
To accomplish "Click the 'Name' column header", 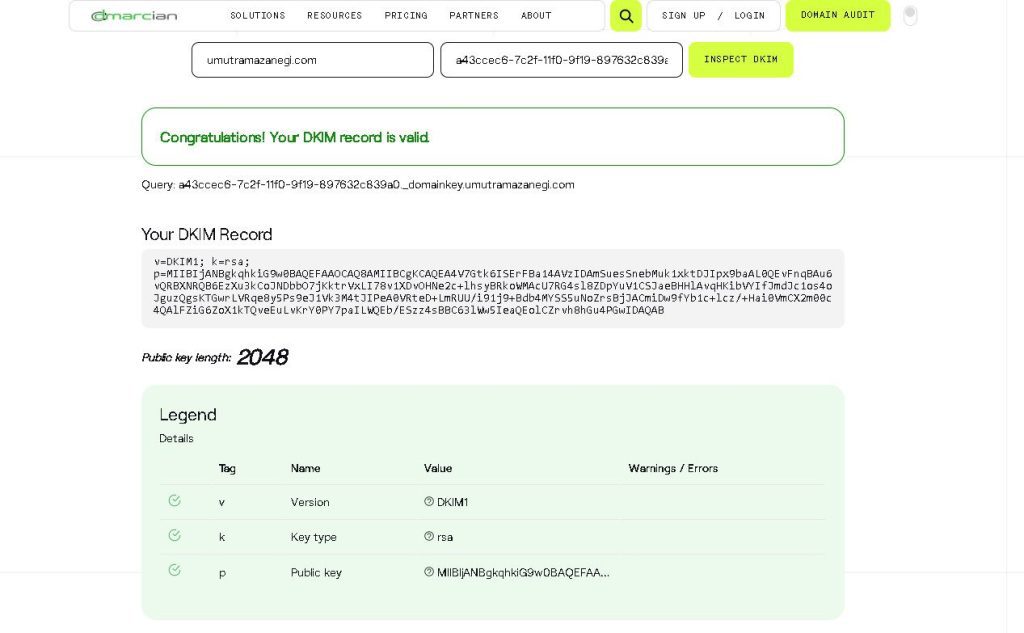I will coord(305,468).
